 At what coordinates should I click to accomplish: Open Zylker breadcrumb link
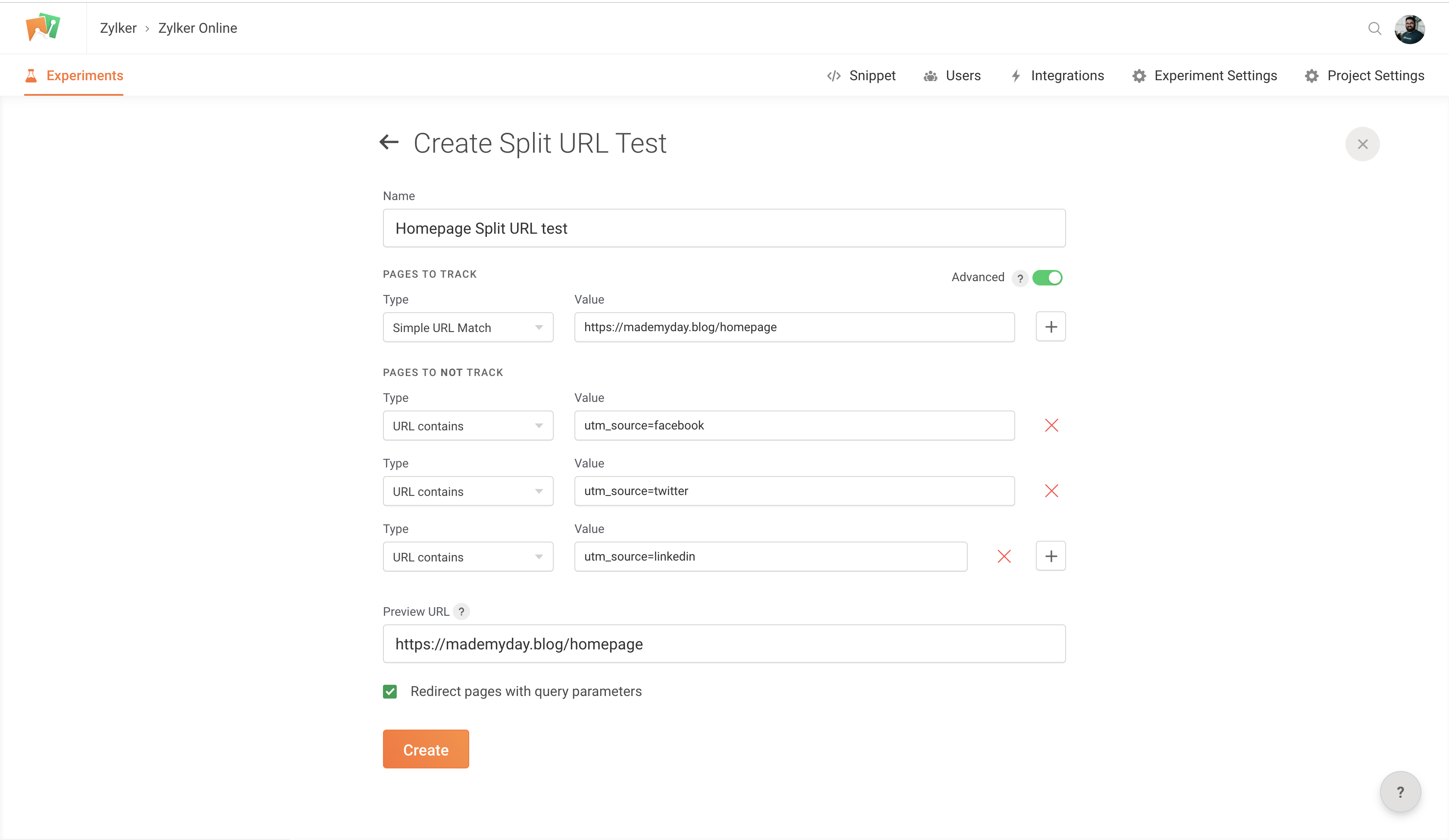118,28
